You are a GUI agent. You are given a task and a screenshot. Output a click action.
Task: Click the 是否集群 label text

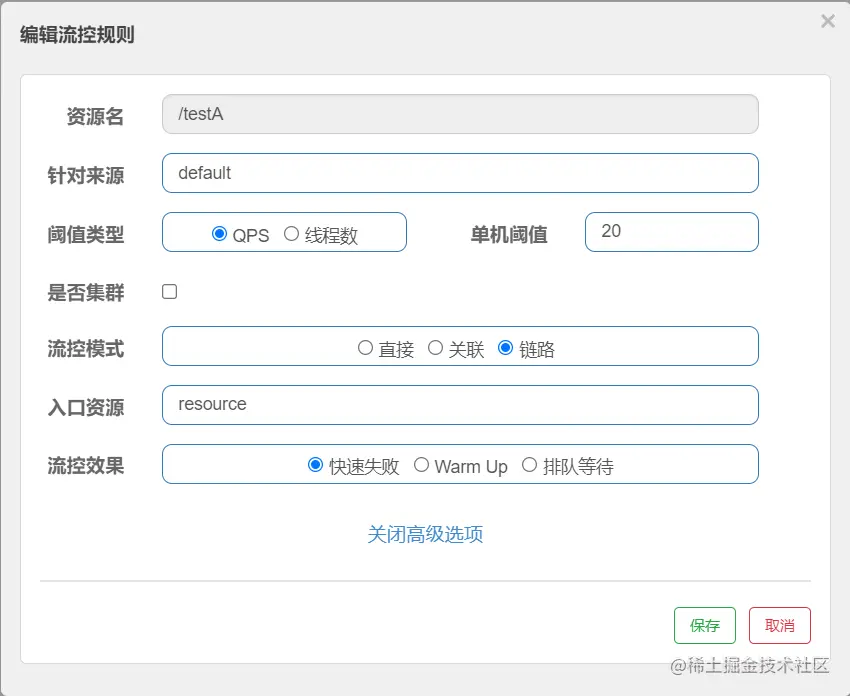coord(86,293)
